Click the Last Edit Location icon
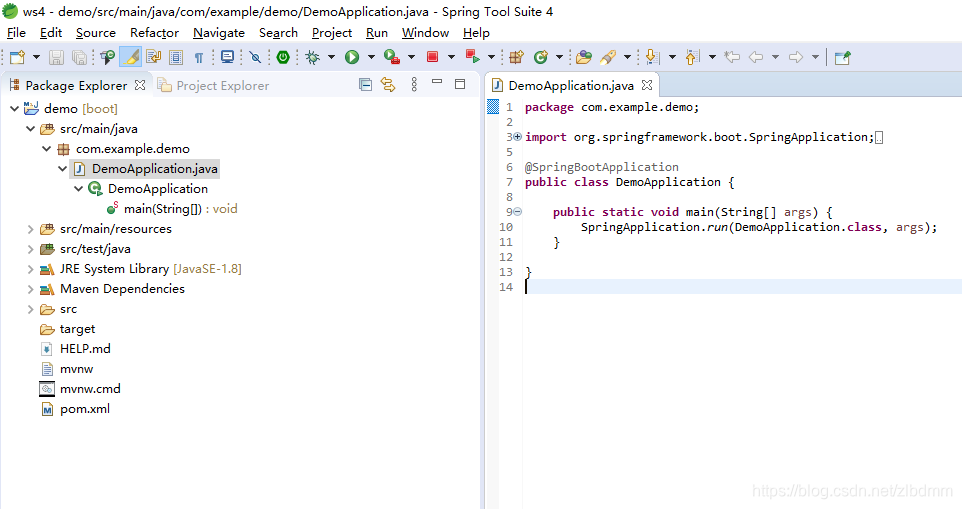This screenshot has width=962, height=509. coord(732,57)
